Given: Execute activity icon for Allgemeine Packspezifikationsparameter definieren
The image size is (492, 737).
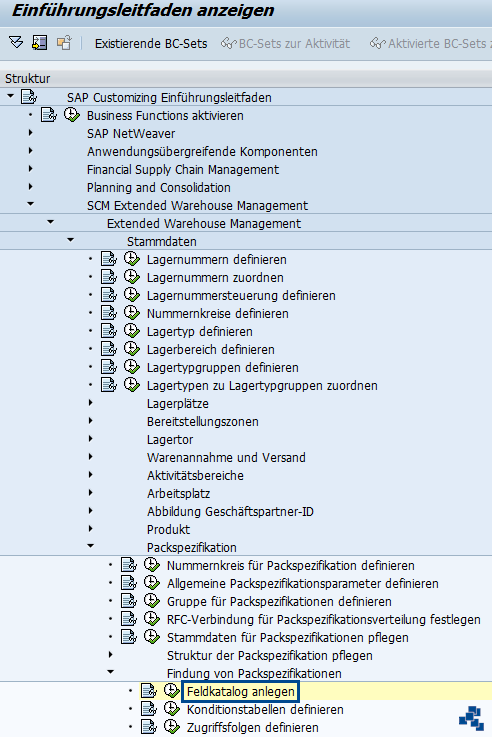Looking at the screenshot, I should coord(152,583).
